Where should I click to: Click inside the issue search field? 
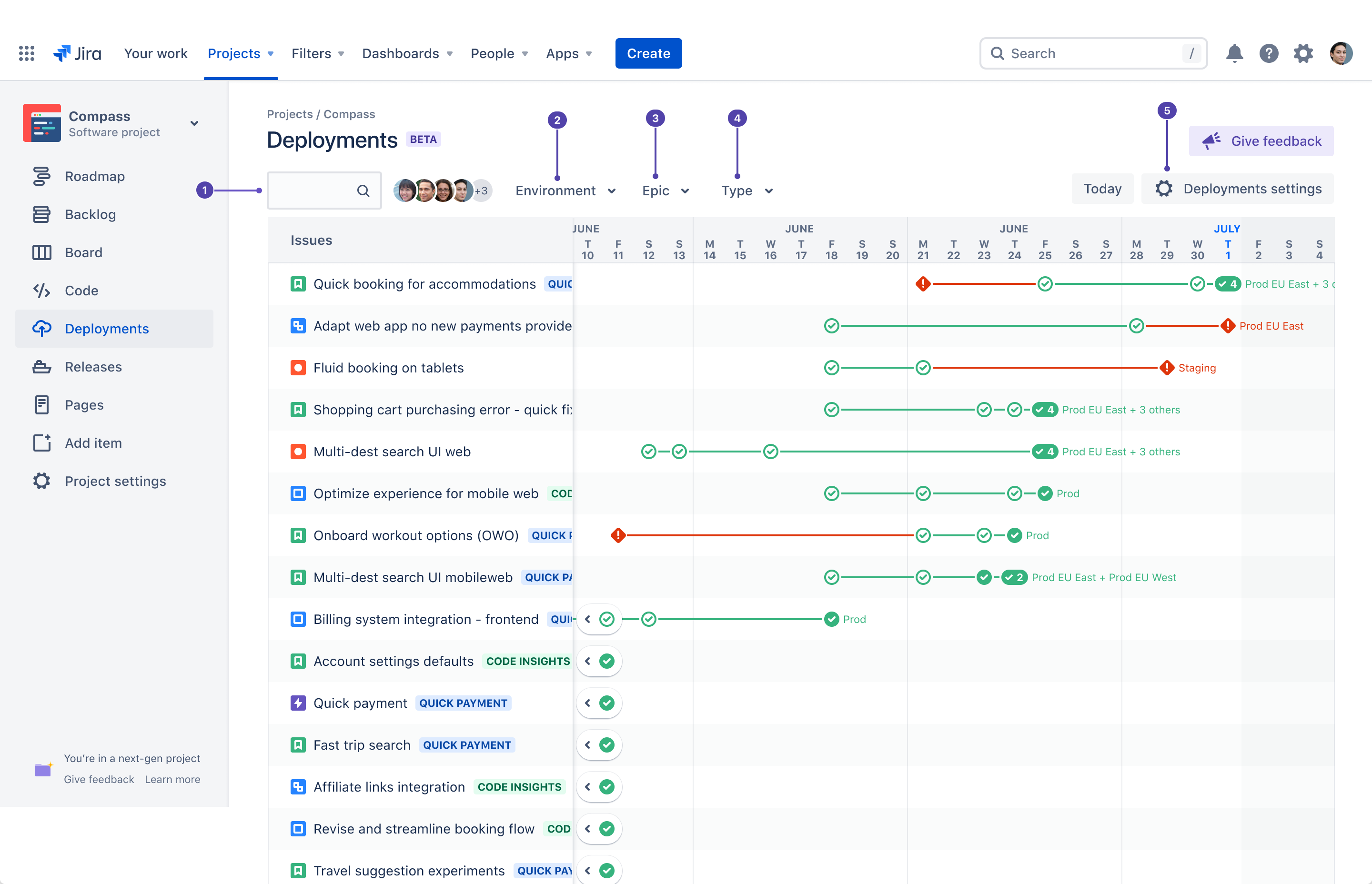(319, 190)
